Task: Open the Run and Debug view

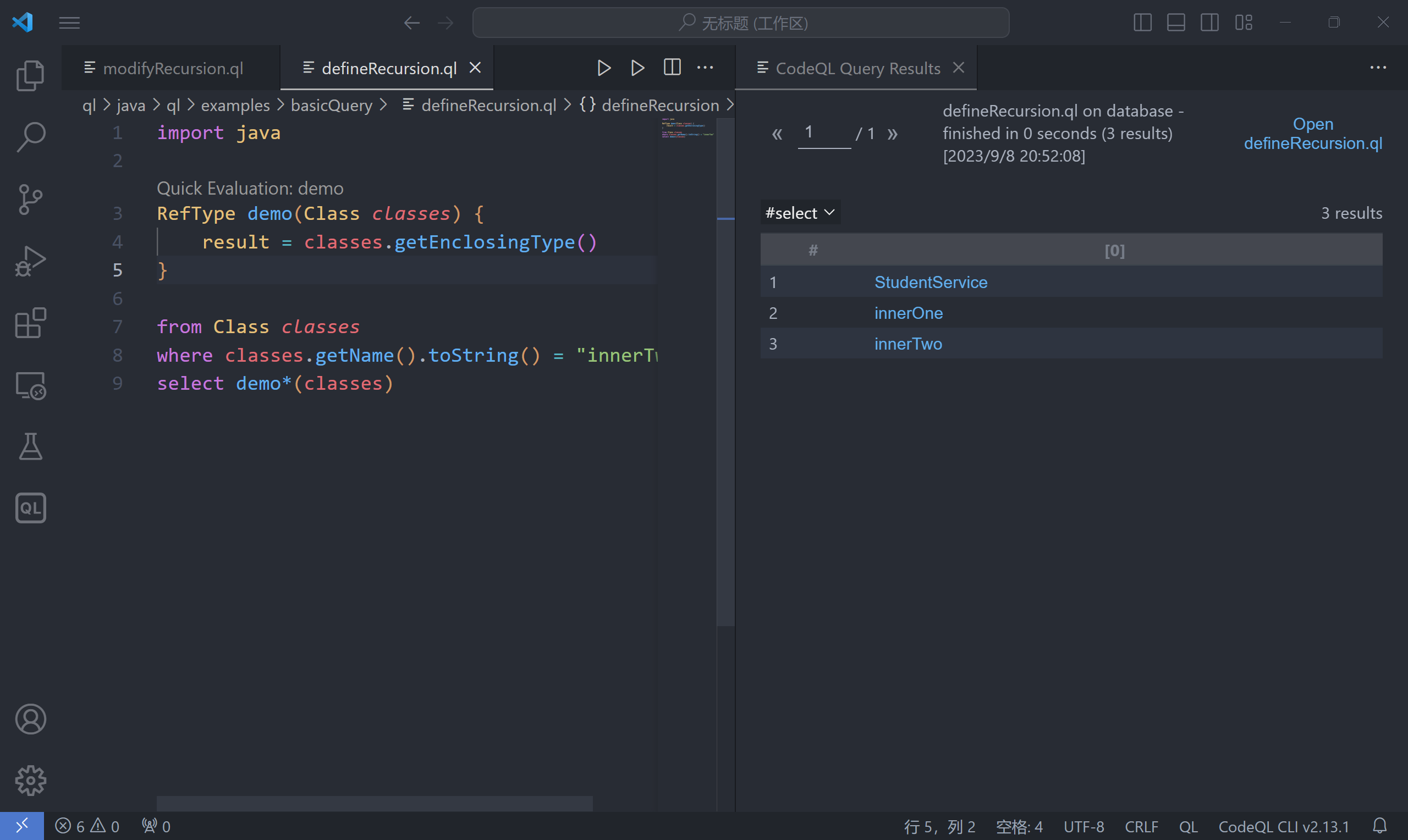Action: coord(30,261)
